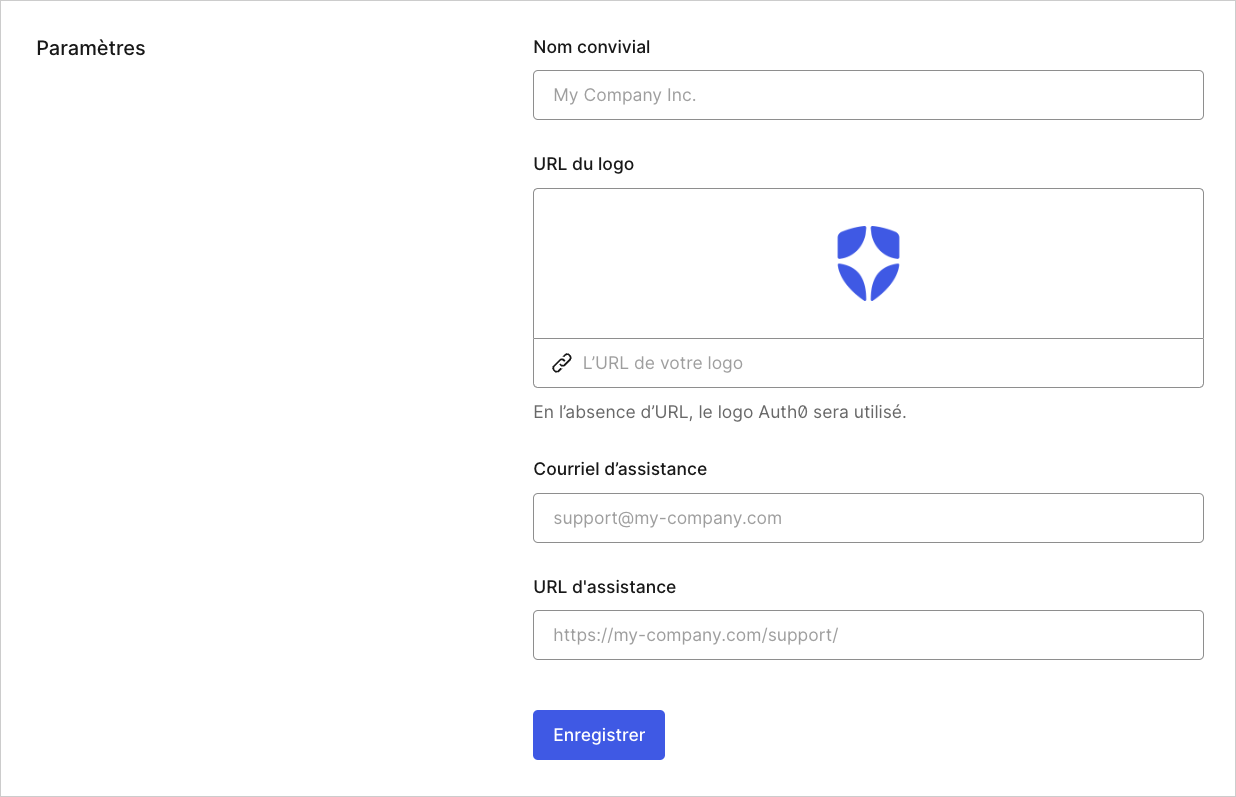Click the Courriel d'assistance label
1236x797 pixels.
620,469
